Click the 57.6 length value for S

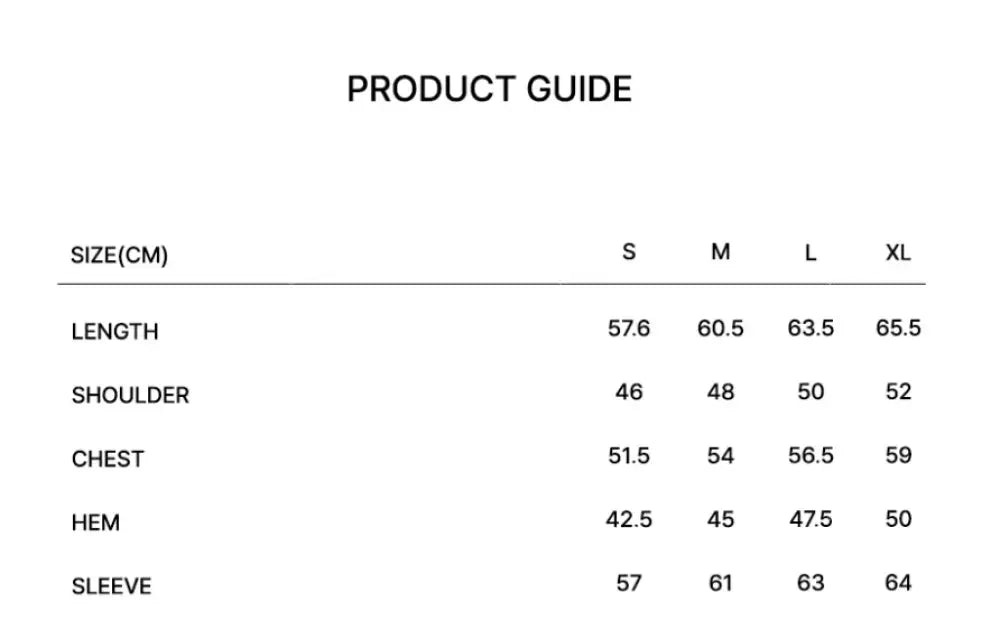click(629, 328)
